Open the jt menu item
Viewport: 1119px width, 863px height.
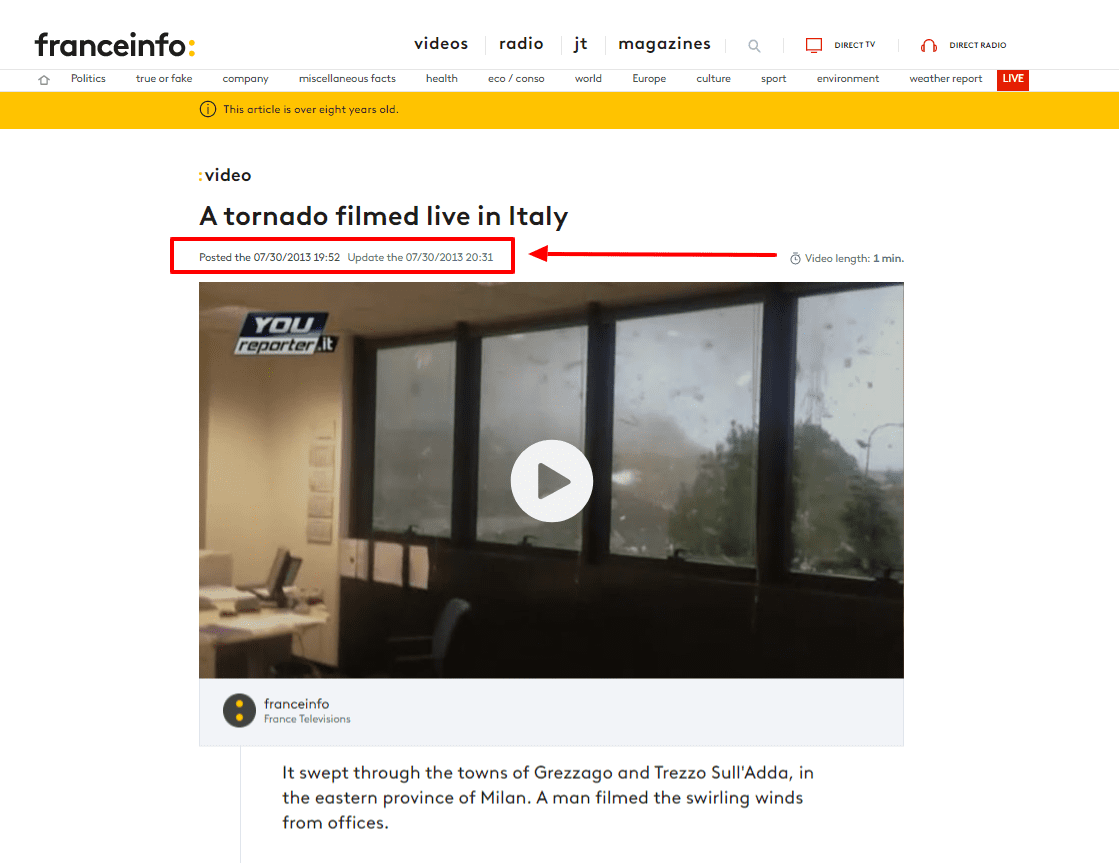point(581,44)
